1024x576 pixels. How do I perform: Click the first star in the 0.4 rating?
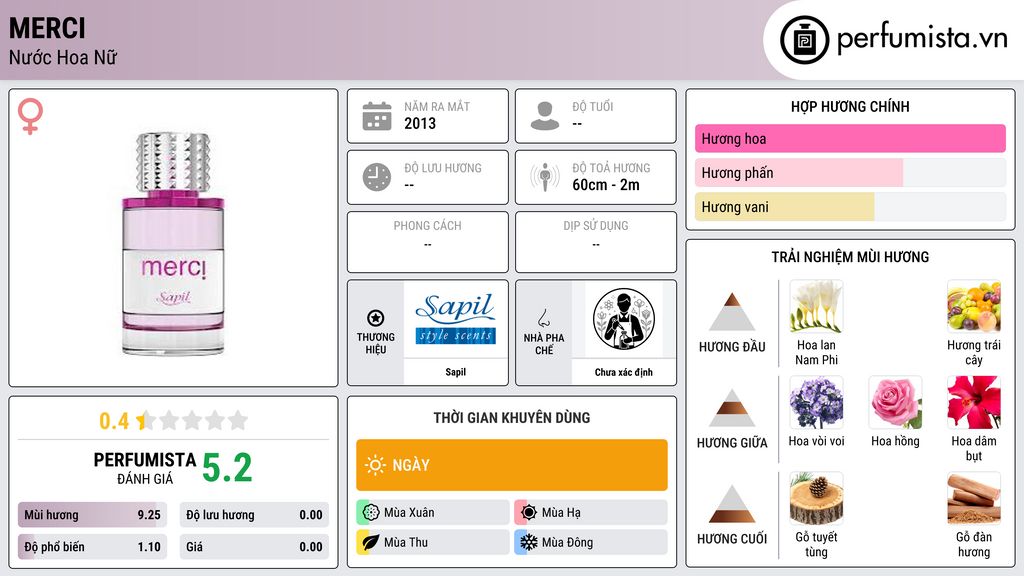[146, 420]
